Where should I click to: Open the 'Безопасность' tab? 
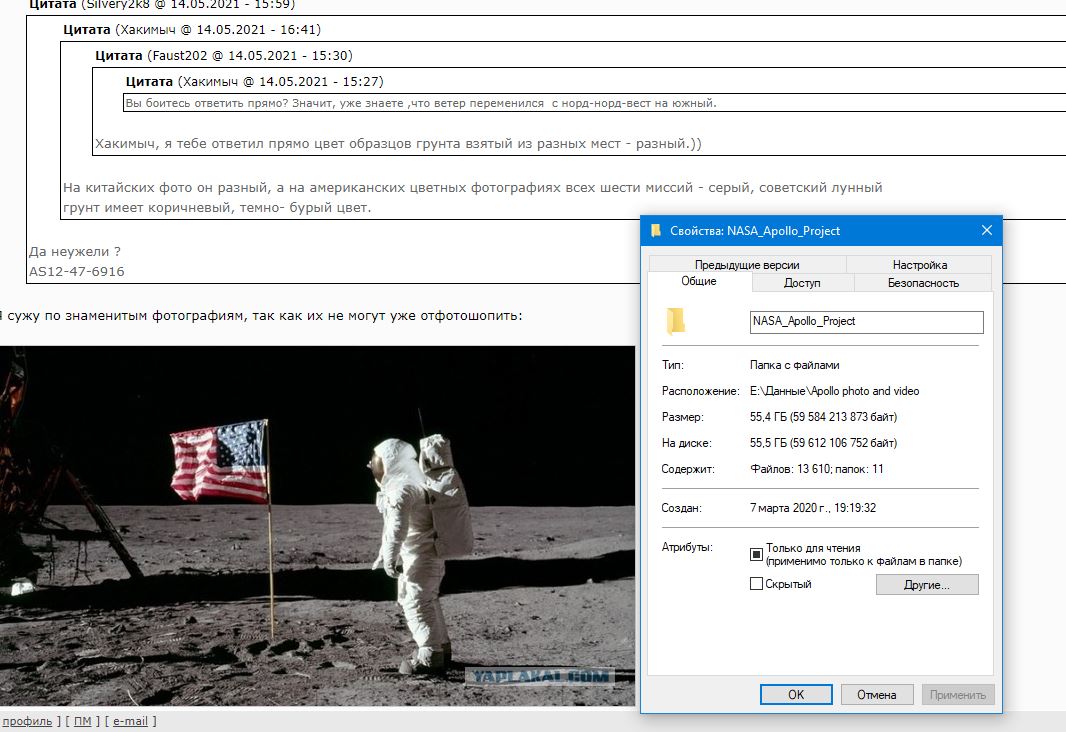coord(923,283)
